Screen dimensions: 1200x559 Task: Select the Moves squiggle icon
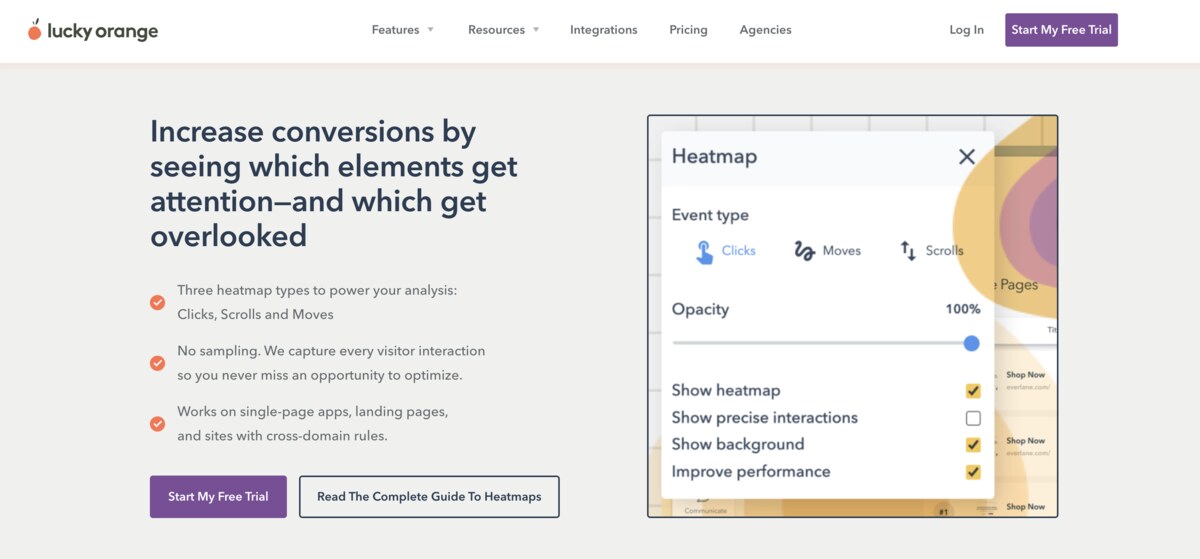tap(804, 251)
